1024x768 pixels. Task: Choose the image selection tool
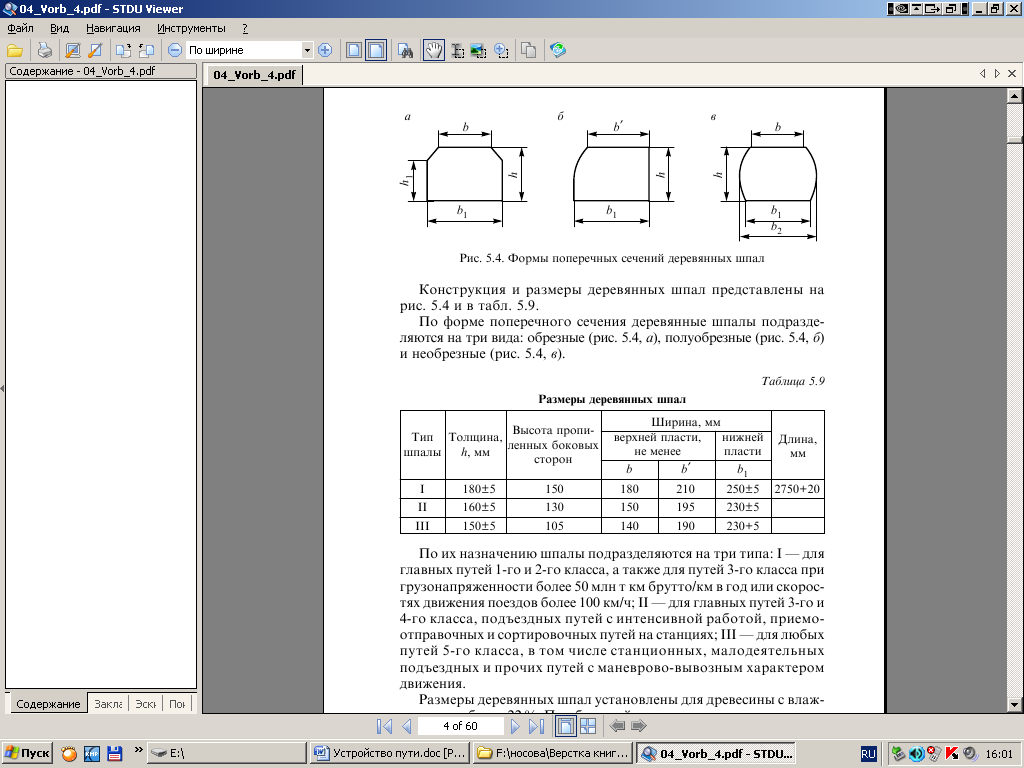tap(479, 50)
